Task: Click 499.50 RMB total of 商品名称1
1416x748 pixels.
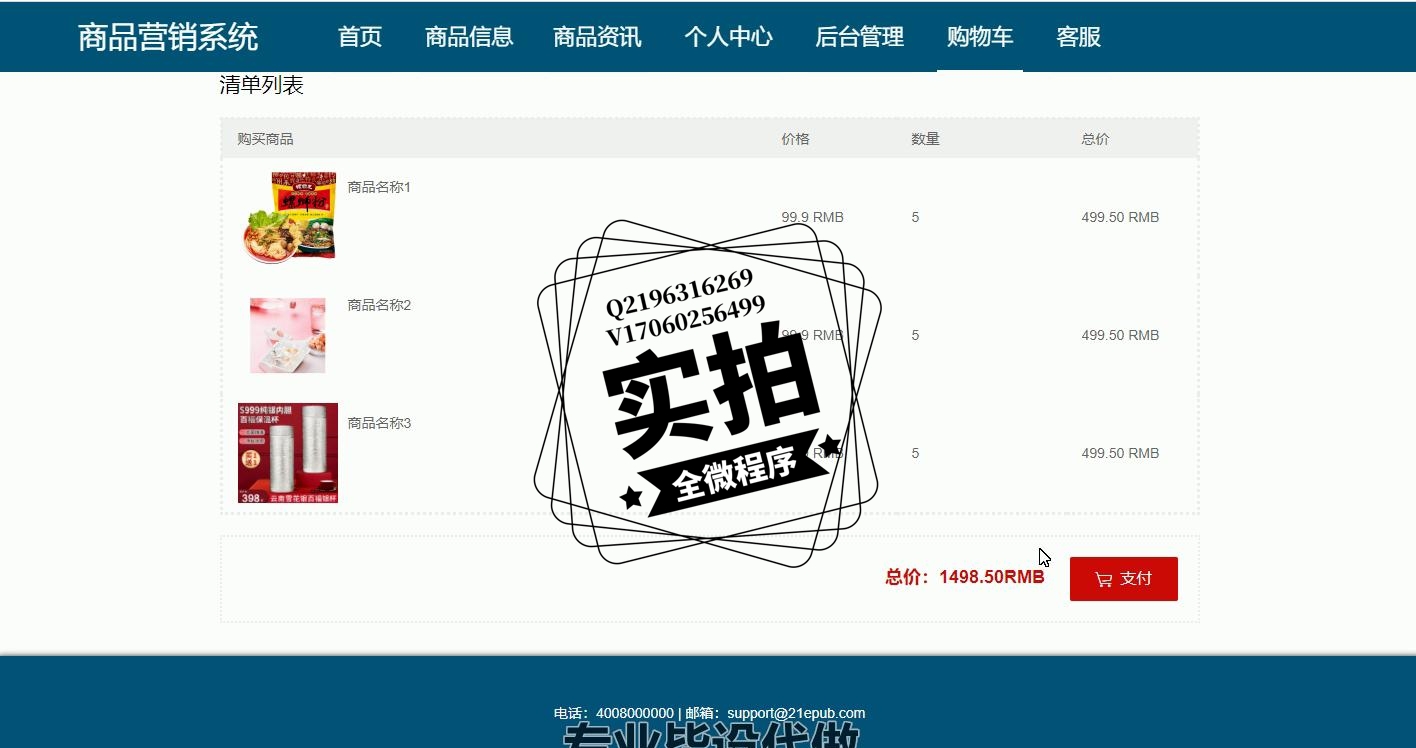Action: click(1120, 217)
